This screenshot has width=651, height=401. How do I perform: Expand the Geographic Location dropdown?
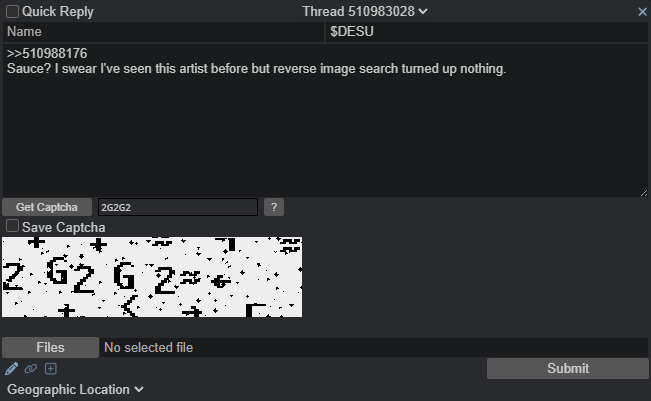pos(75,389)
